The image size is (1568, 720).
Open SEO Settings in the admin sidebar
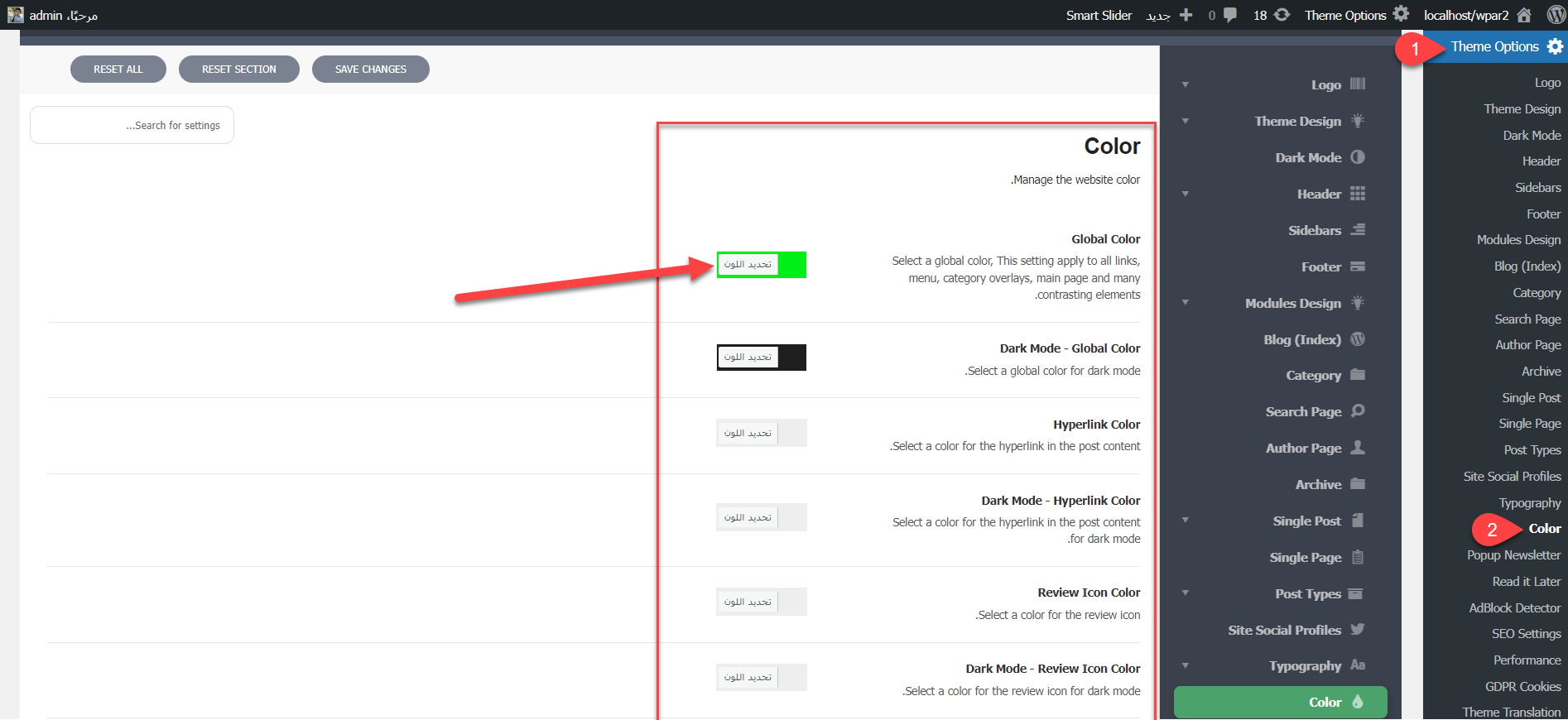tap(1526, 634)
